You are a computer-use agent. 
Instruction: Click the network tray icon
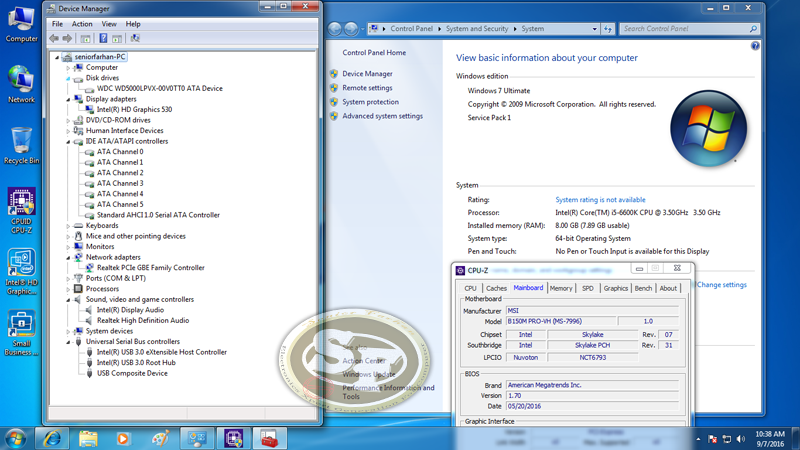point(727,439)
